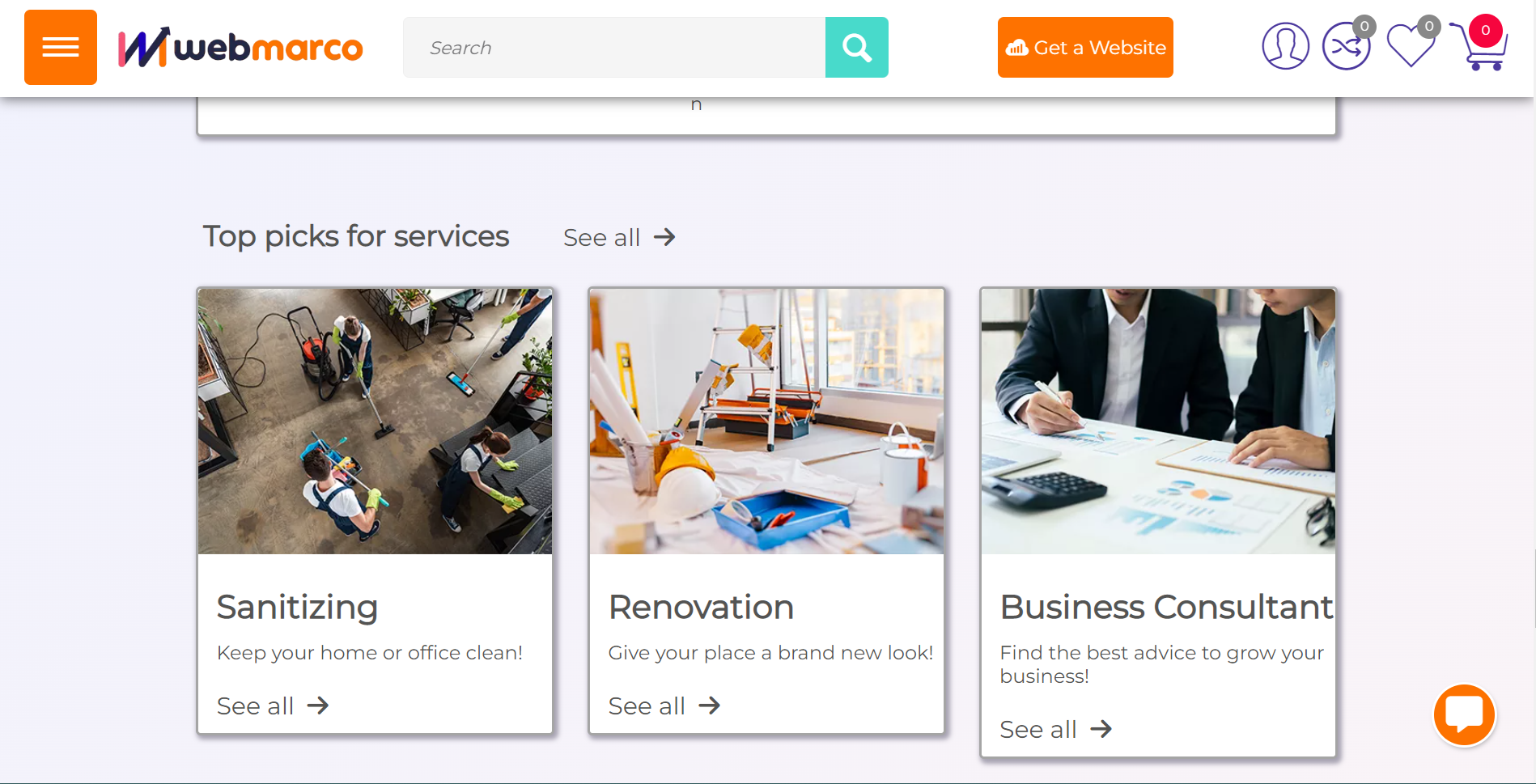
Task: Open the compare shuffle icon
Action: [x=1346, y=47]
